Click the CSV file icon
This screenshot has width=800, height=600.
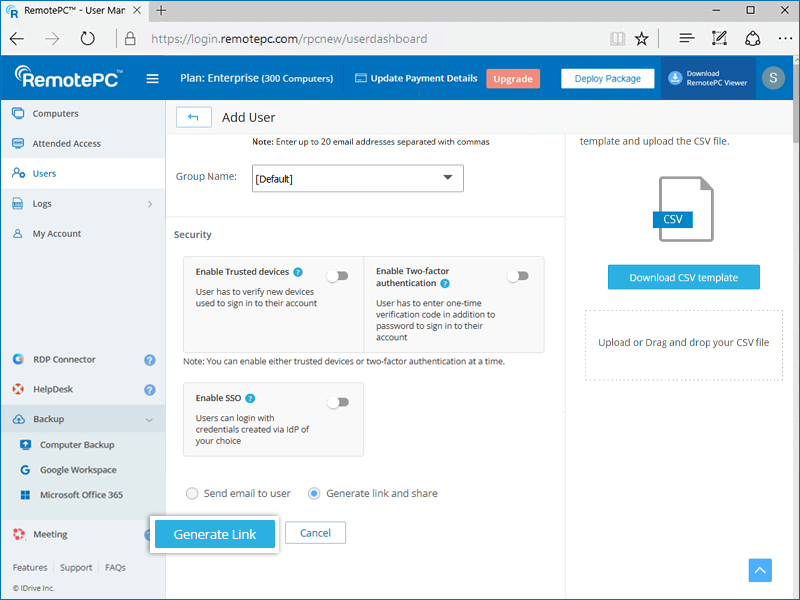686,209
